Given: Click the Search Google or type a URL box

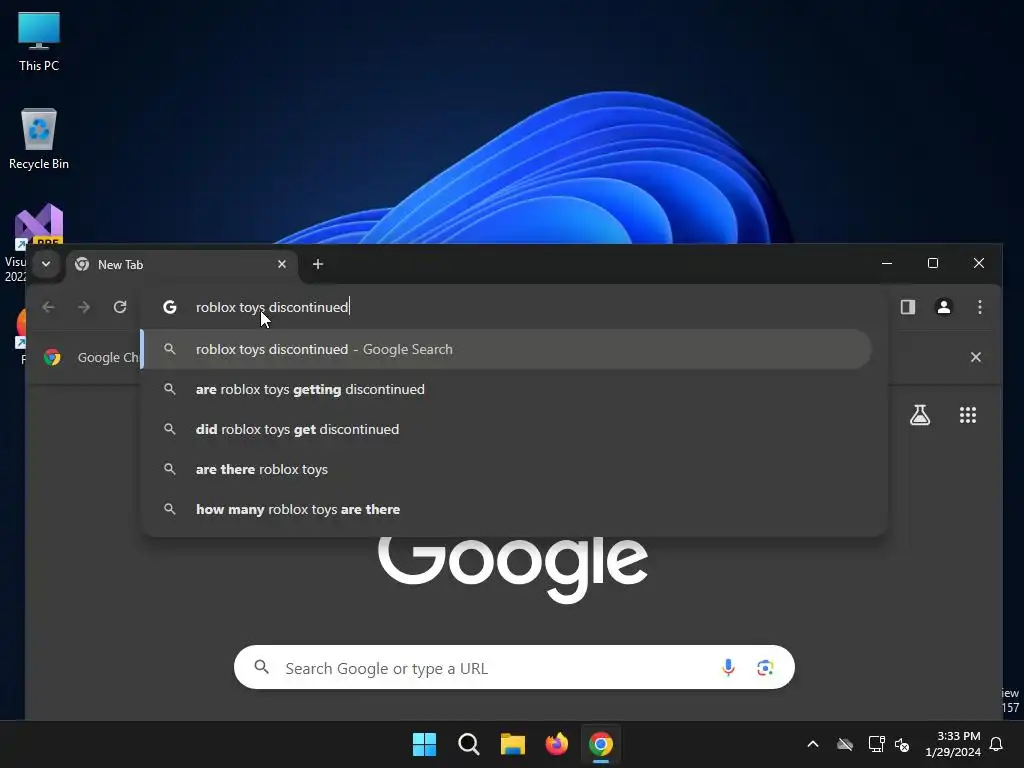Looking at the screenshot, I should [x=514, y=667].
